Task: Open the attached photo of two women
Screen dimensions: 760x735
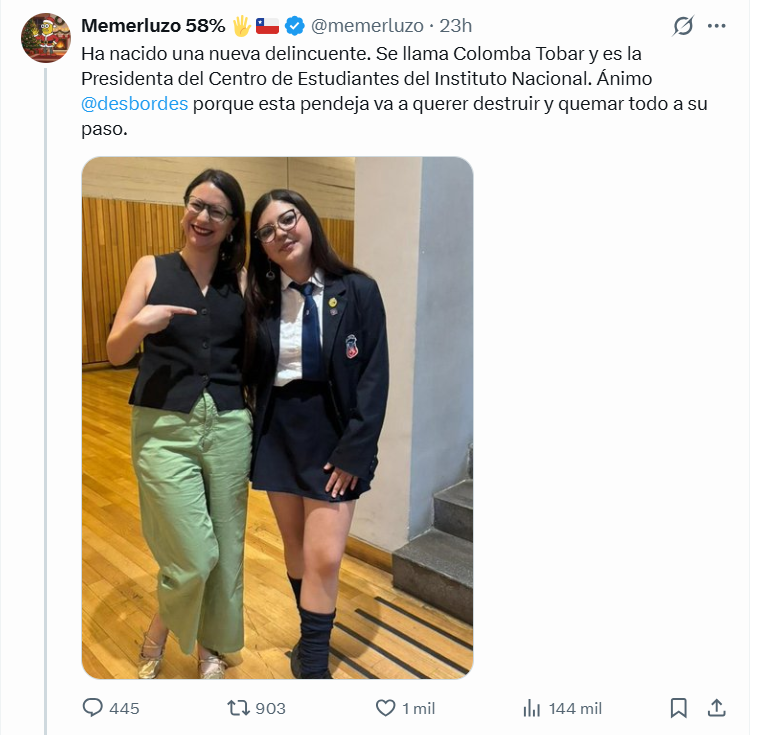Action: 277,418
